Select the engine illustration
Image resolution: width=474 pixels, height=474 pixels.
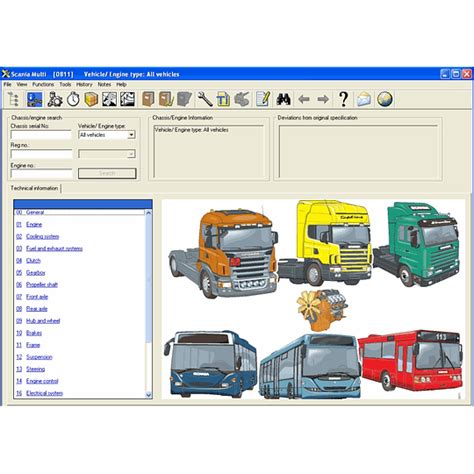coord(322,310)
